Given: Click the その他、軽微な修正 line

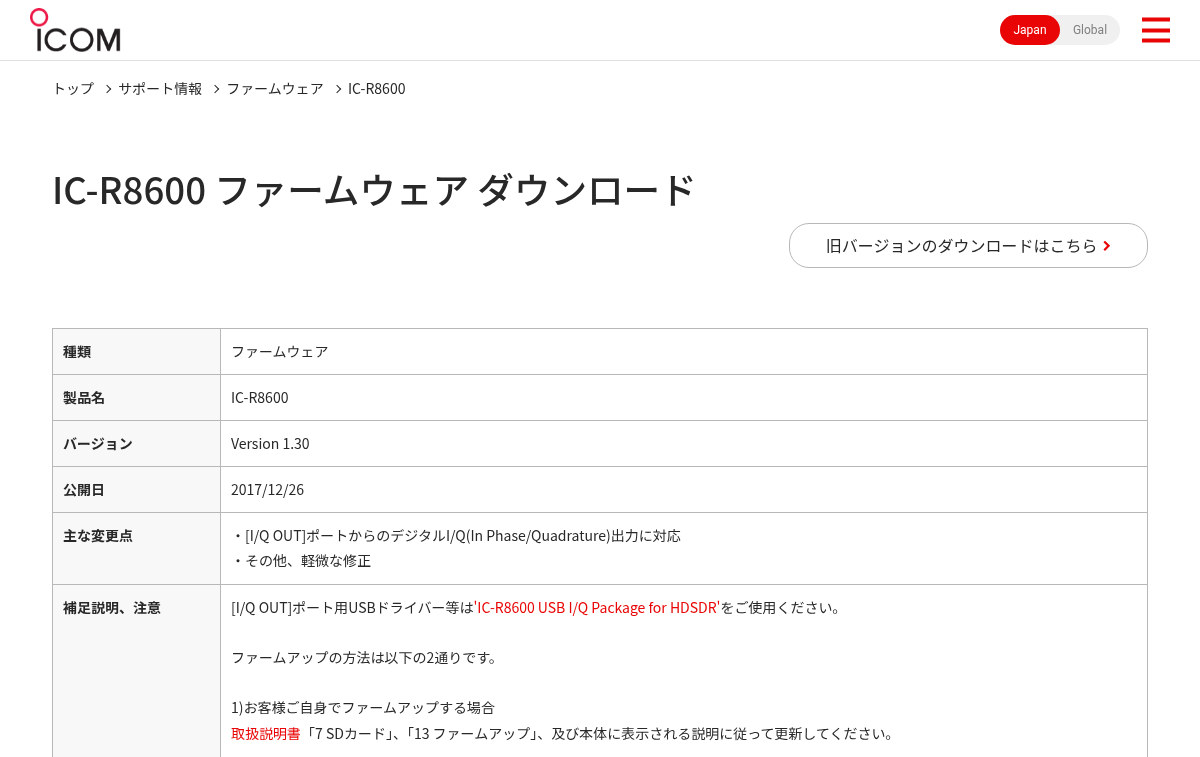Looking at the screenshot, I should click(x=301, y=560).
